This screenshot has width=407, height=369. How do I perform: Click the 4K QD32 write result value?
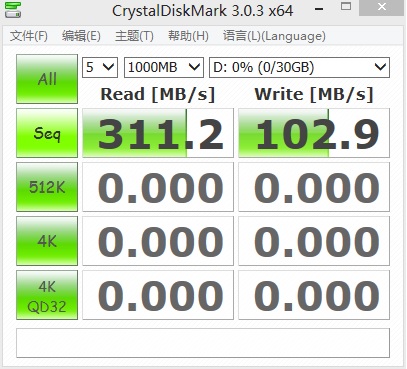pos(314,295)
